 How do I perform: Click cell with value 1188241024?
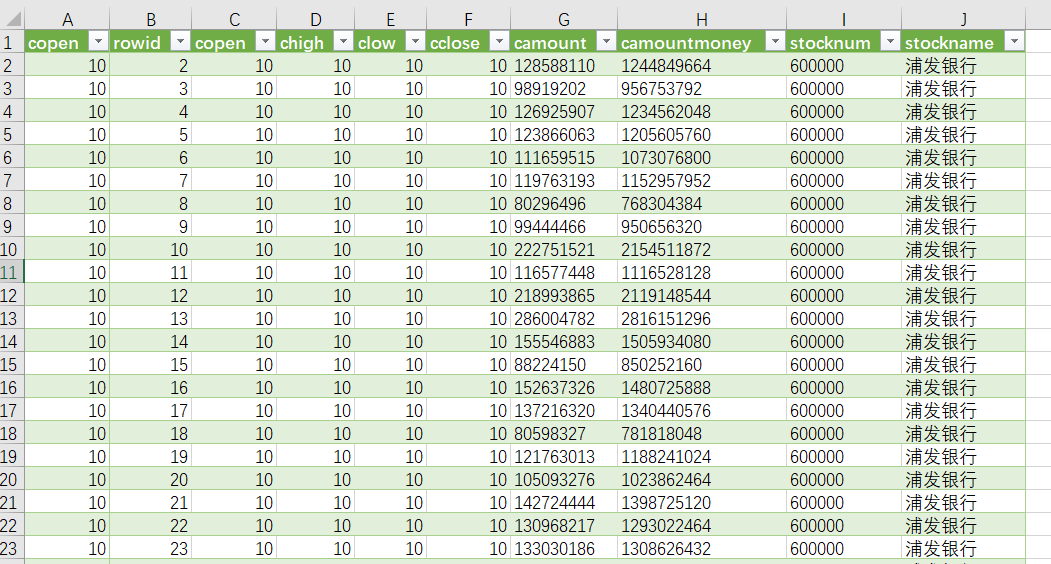tap(702, 457)
